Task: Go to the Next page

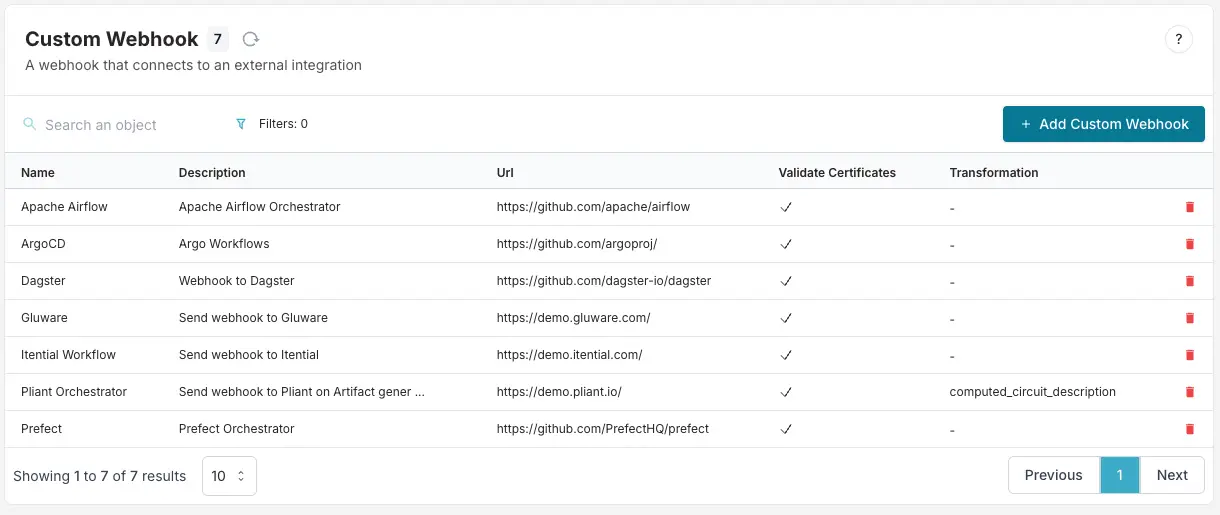Action: tap(1171, 475)
